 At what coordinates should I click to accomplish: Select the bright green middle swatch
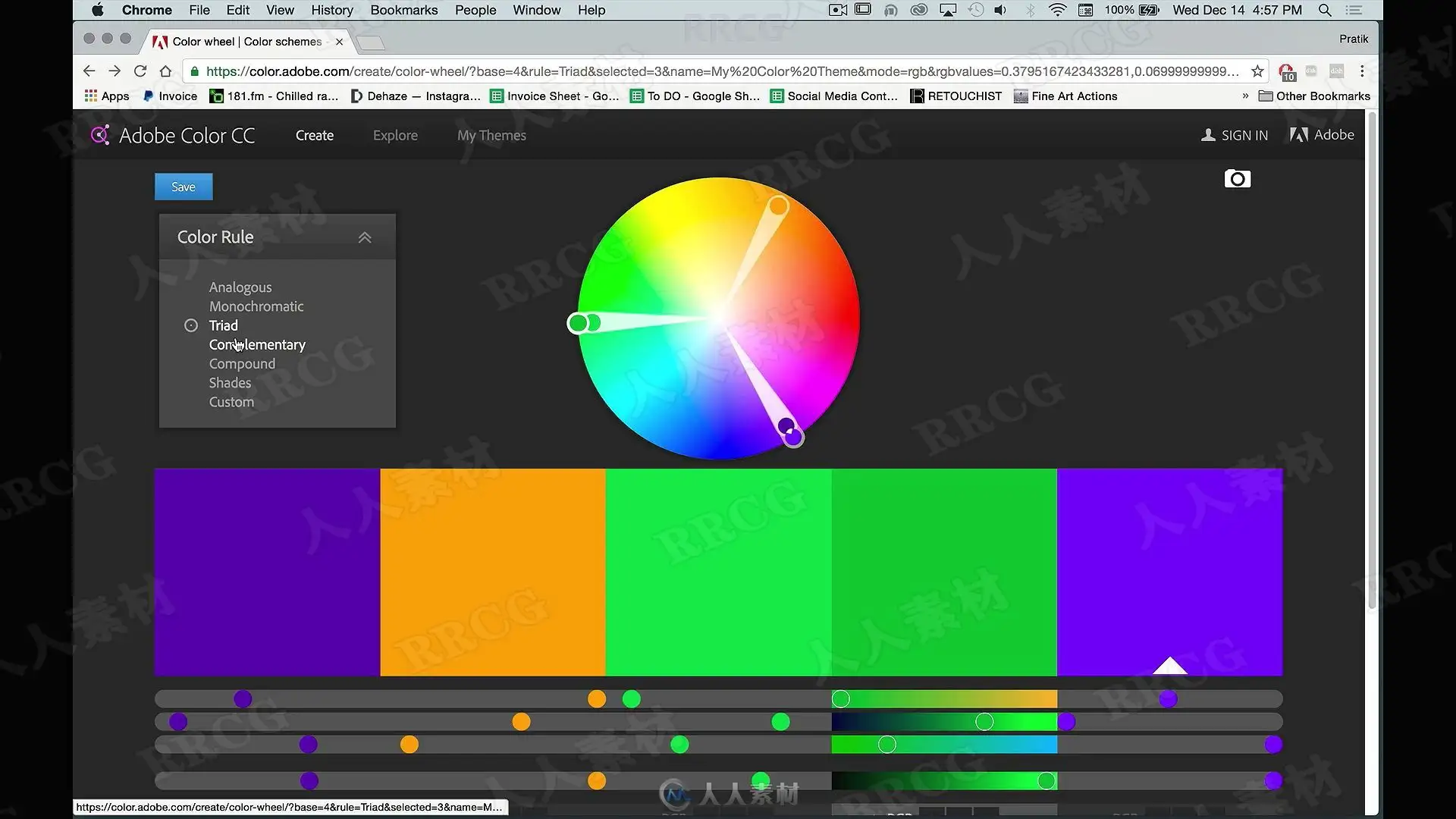718,572
